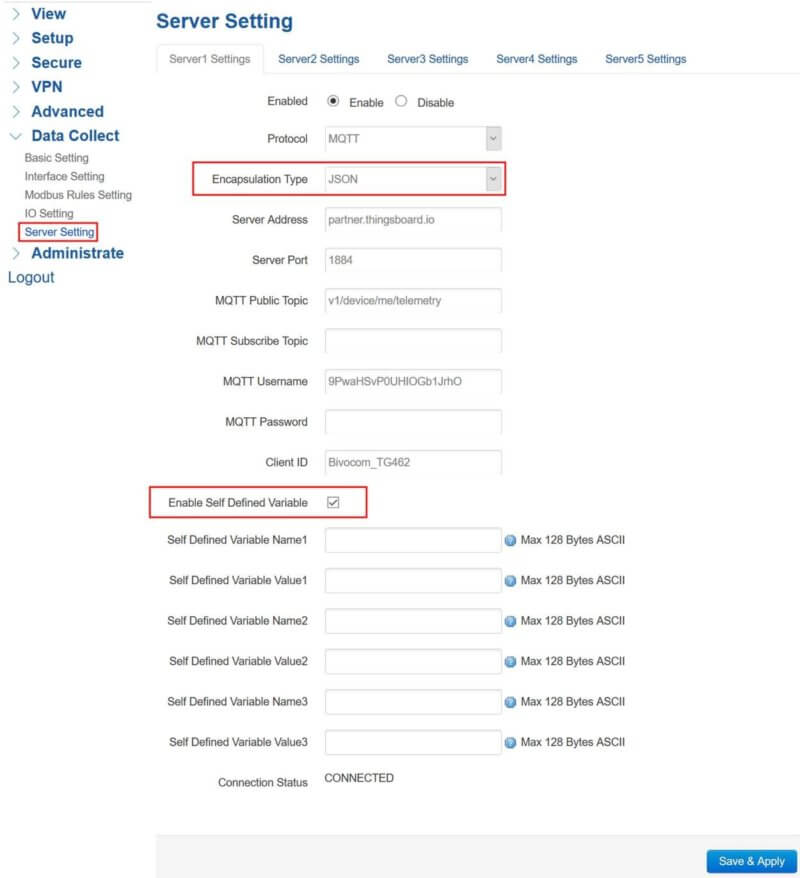Select the Enable radio button

tap(334, 101)
